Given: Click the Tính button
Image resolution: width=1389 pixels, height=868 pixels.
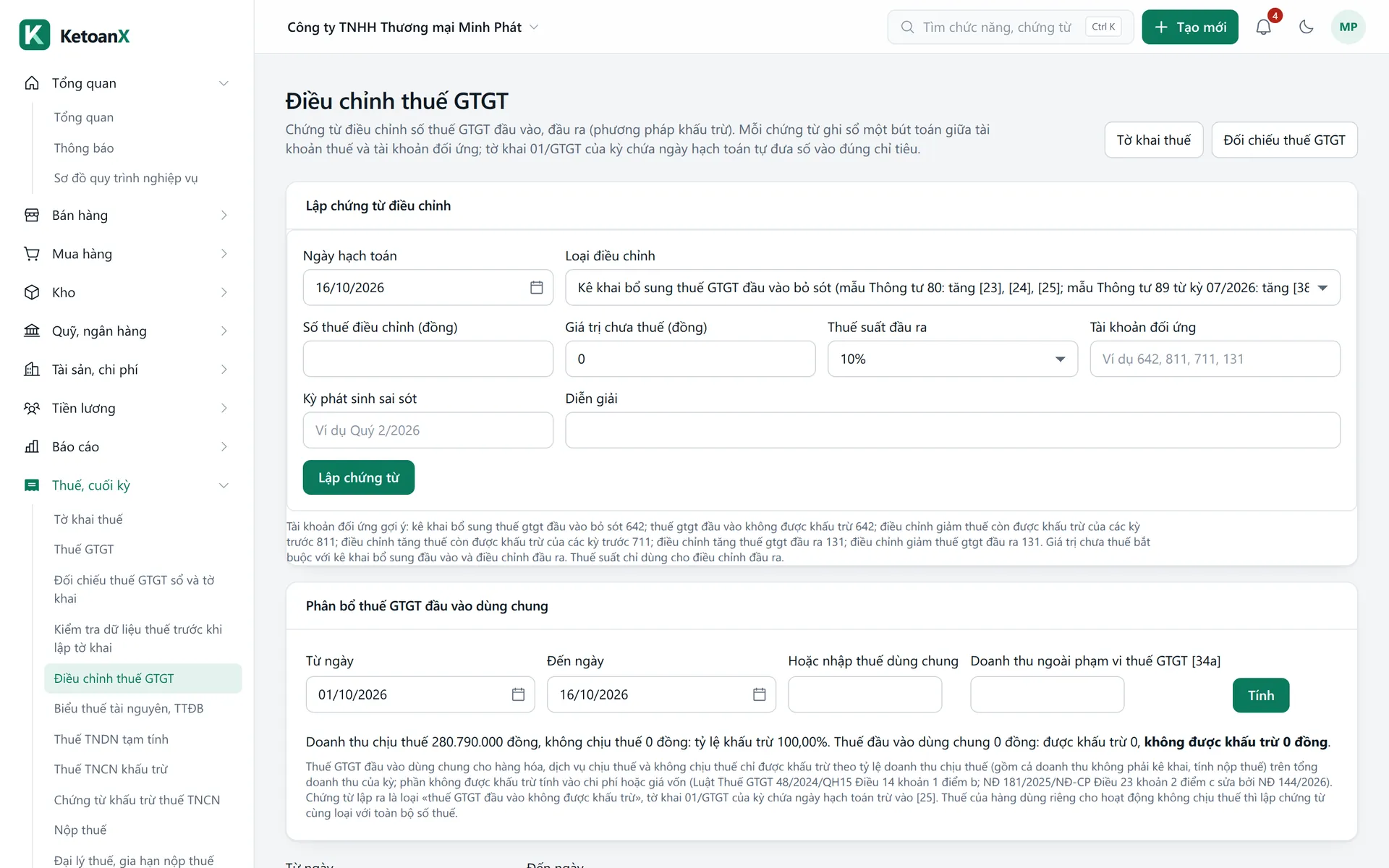Looking at the screenshot, I should (x=1261, y=695).
